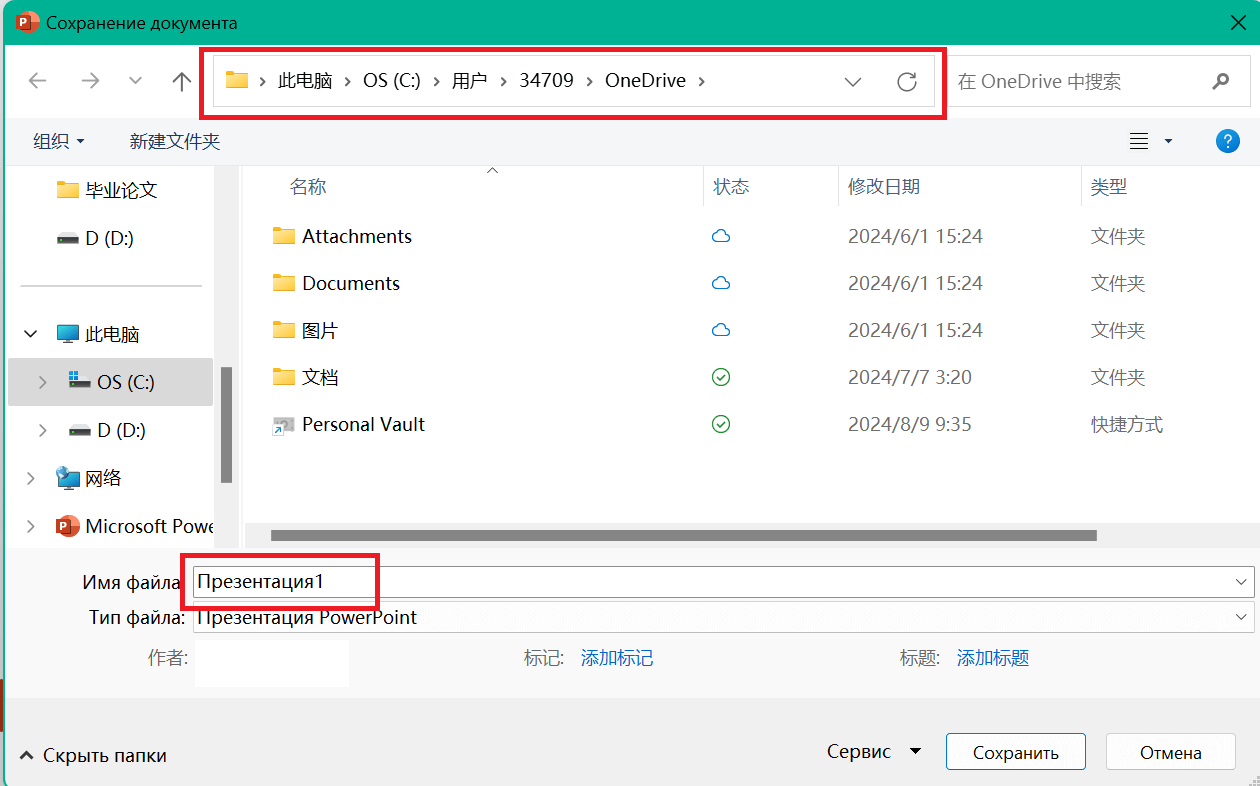Click the cloud sync icon beside Attachments

[x=721, y=236]
